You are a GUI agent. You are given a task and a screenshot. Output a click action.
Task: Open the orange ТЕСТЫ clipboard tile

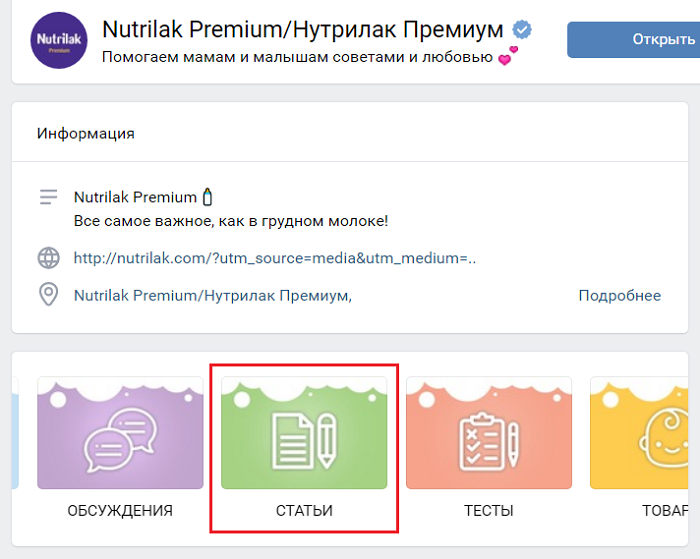coord(489,433)
